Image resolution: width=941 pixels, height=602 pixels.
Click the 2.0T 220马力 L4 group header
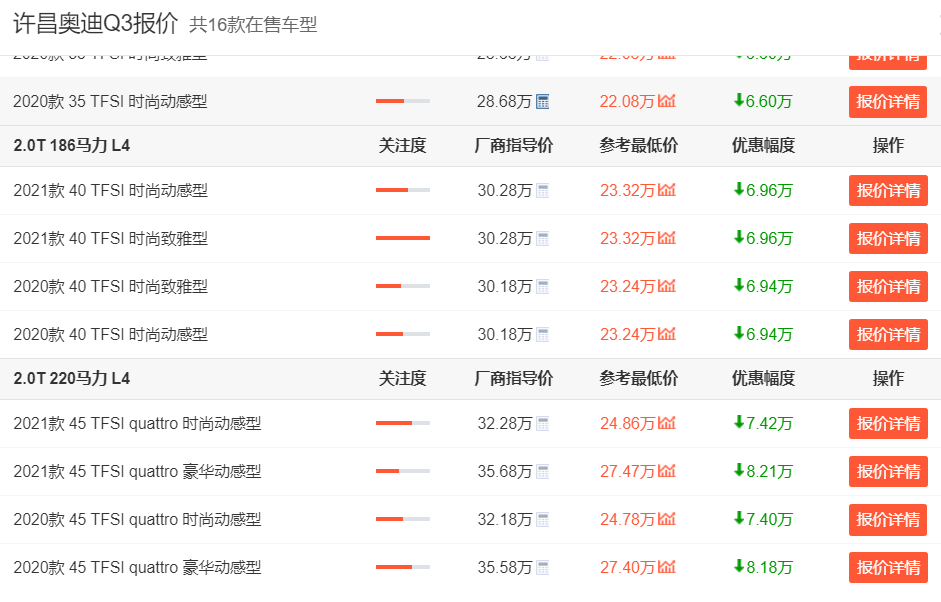coord(71,379)
